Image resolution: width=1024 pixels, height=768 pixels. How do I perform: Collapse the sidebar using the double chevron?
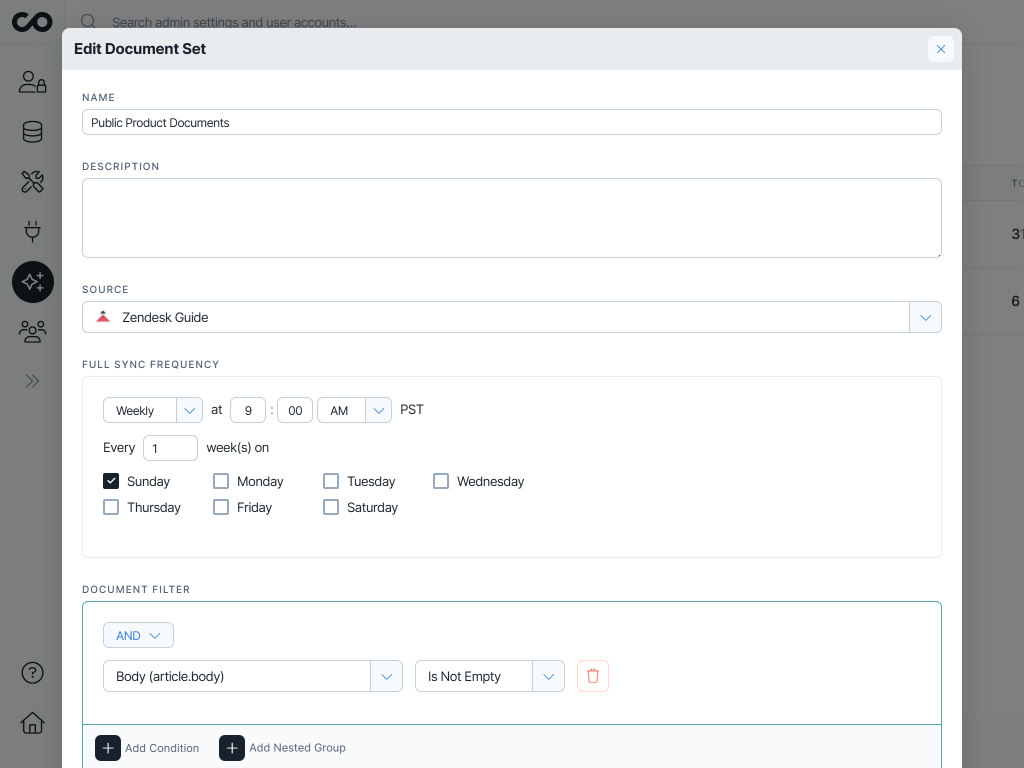(x=33, y=381)
